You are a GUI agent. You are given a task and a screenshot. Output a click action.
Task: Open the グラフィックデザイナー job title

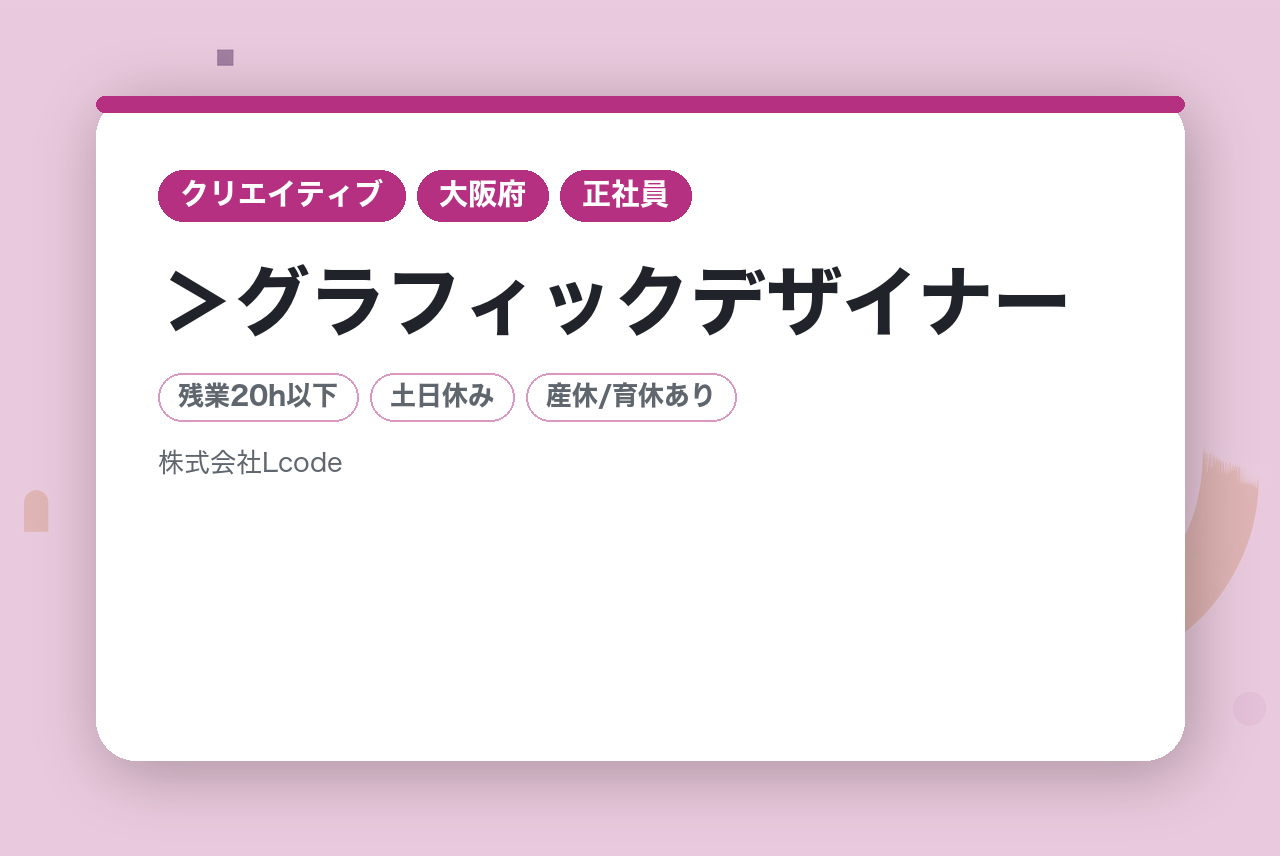tap(616, 300)
